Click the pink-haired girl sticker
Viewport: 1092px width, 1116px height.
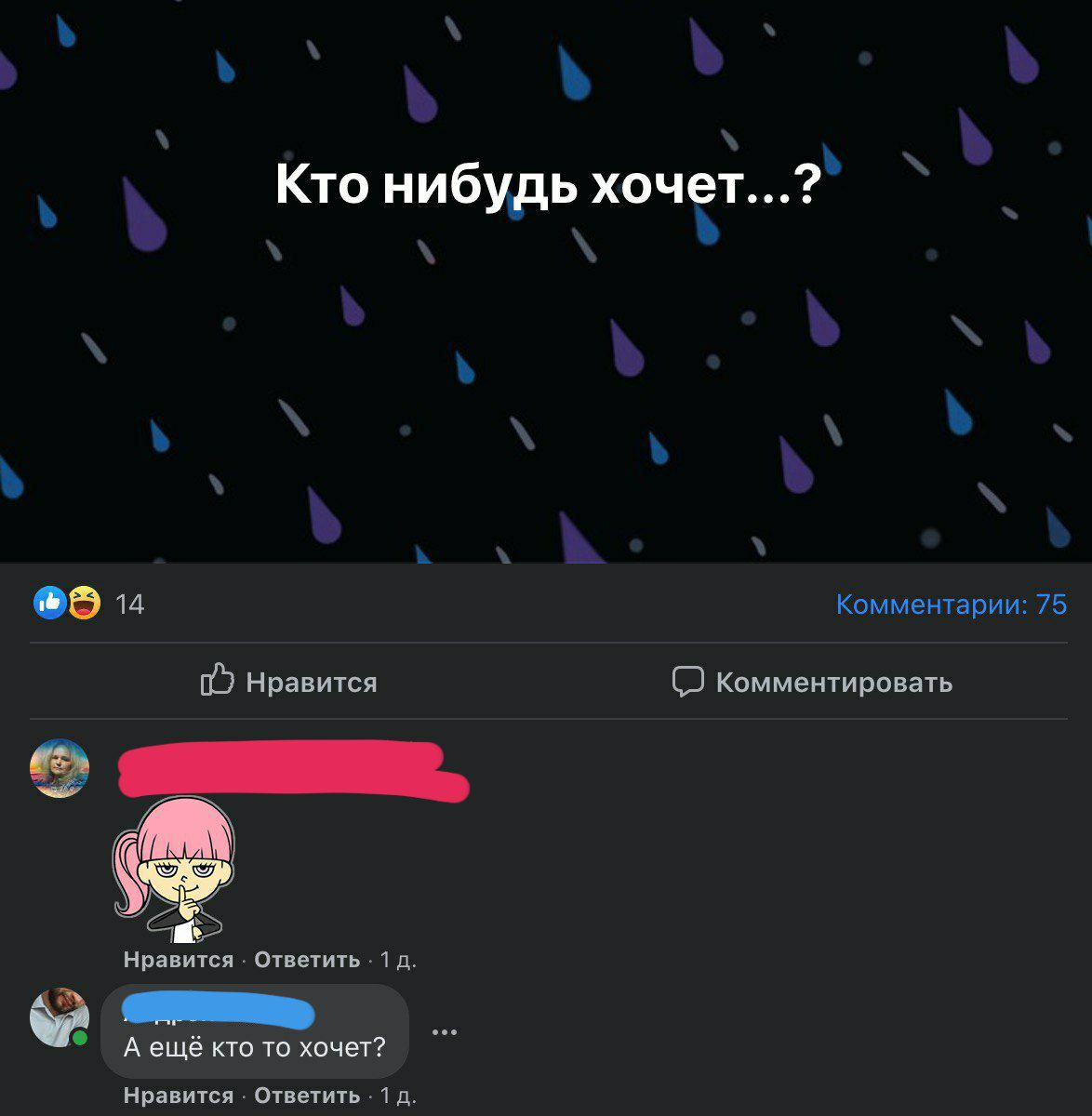174,869
